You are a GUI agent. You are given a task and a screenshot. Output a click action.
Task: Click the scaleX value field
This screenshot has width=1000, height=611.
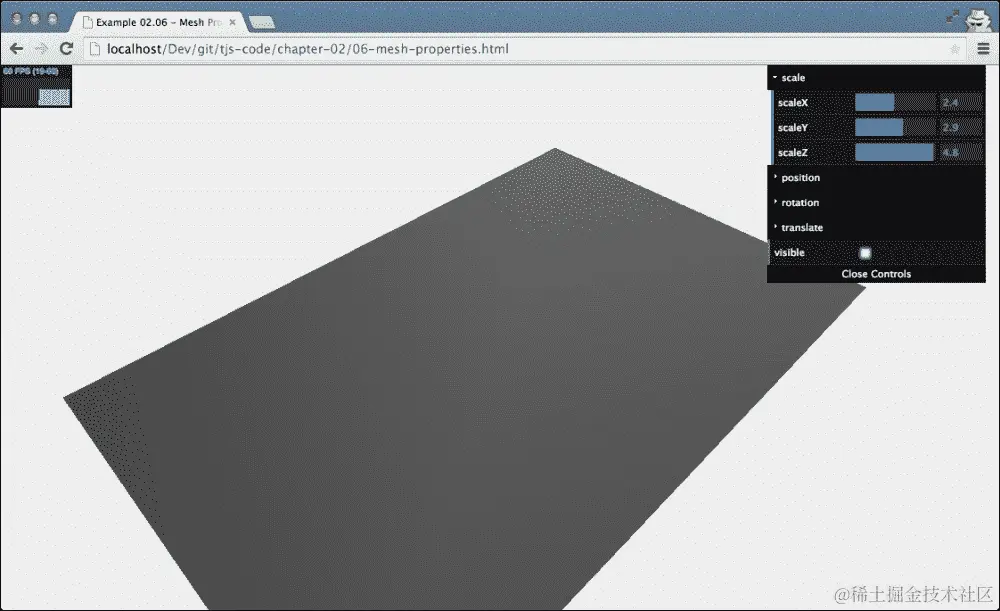pos(961,103)
